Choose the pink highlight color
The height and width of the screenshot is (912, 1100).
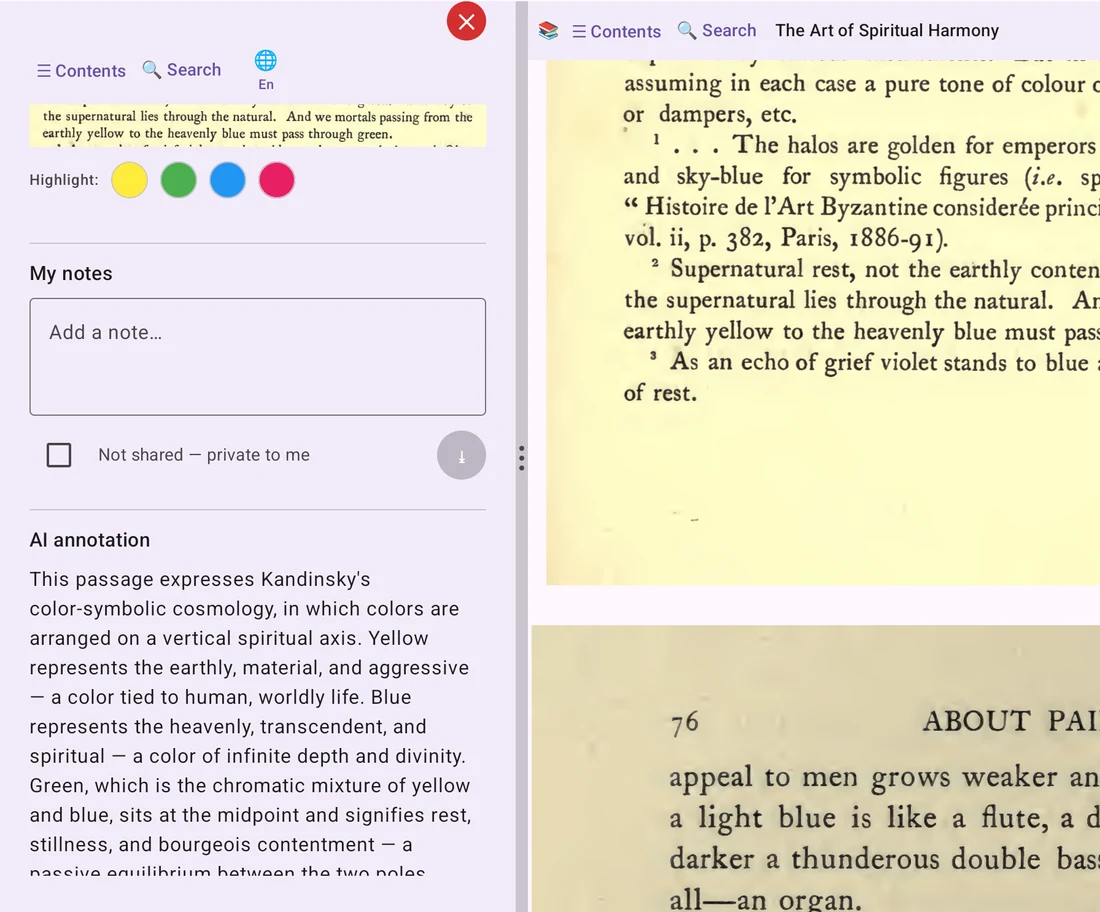pyautogui.click(x=277, y=180)
